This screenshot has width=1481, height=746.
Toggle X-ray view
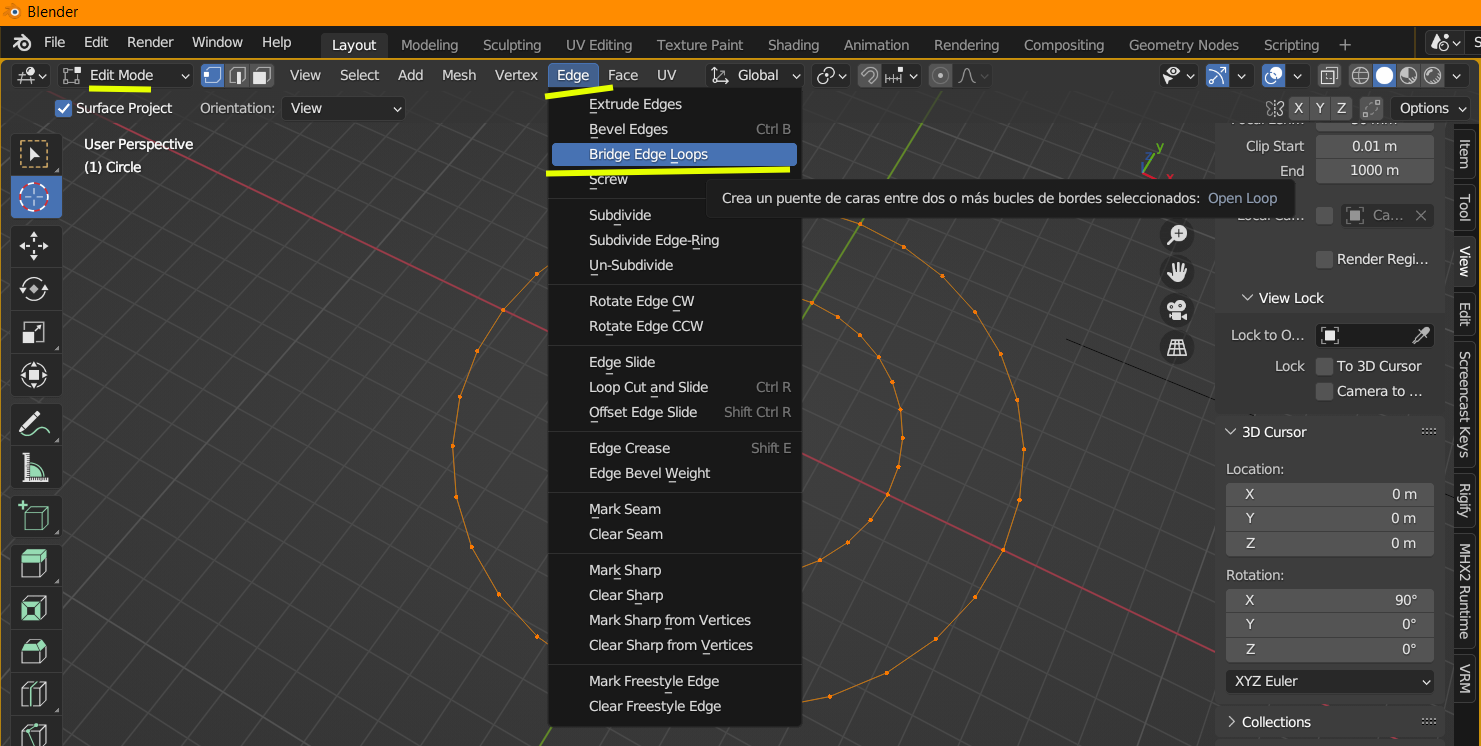point(1329,75)
